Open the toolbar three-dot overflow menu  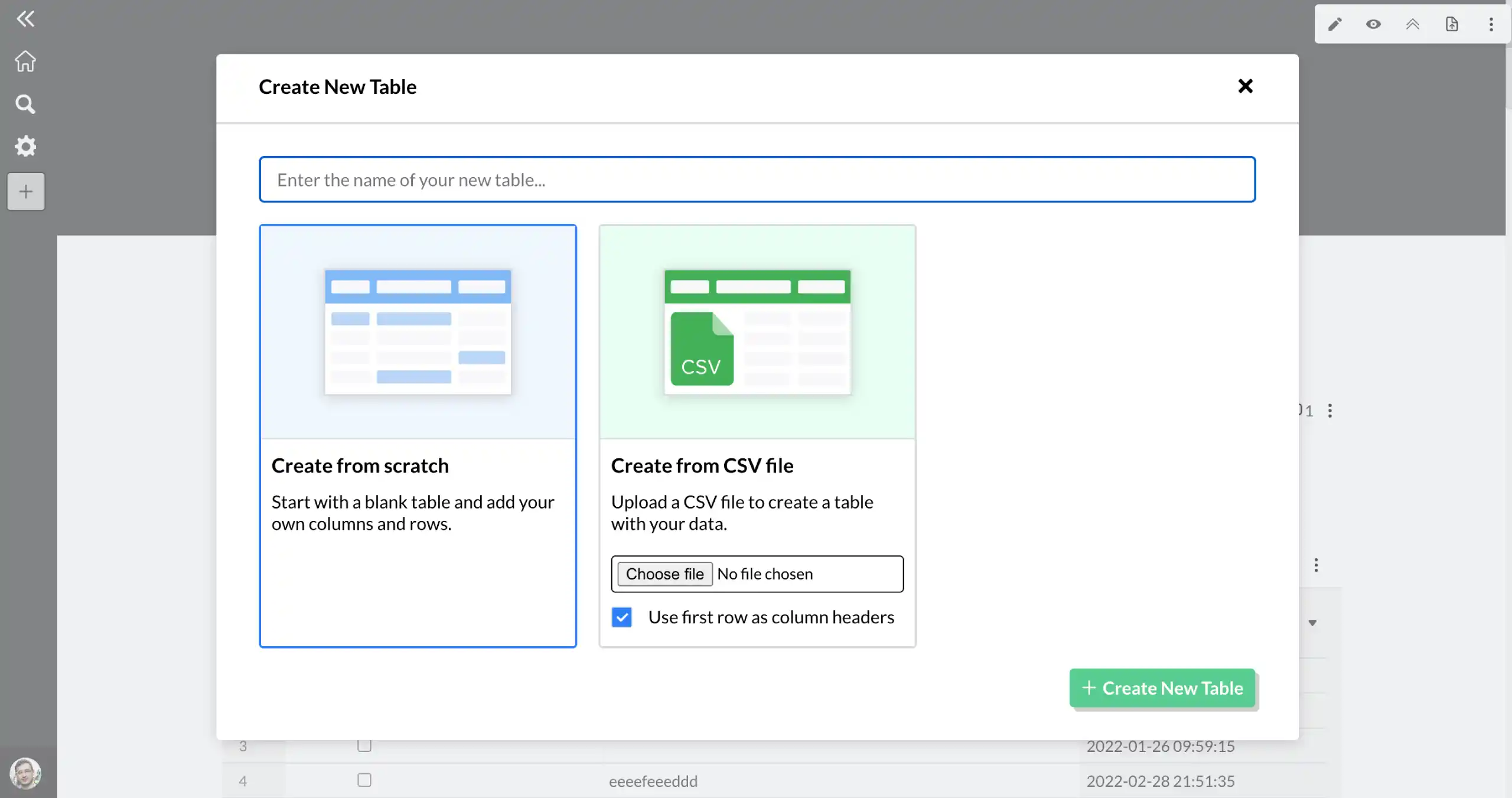(1491, 24)
